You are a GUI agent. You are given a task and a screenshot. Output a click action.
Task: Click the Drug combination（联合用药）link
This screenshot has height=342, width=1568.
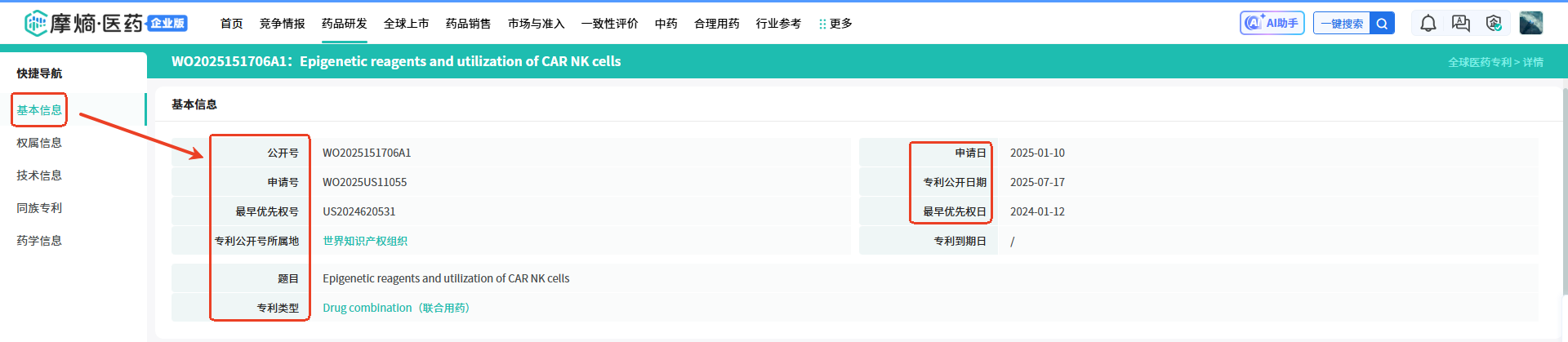(x=396, y=308)
